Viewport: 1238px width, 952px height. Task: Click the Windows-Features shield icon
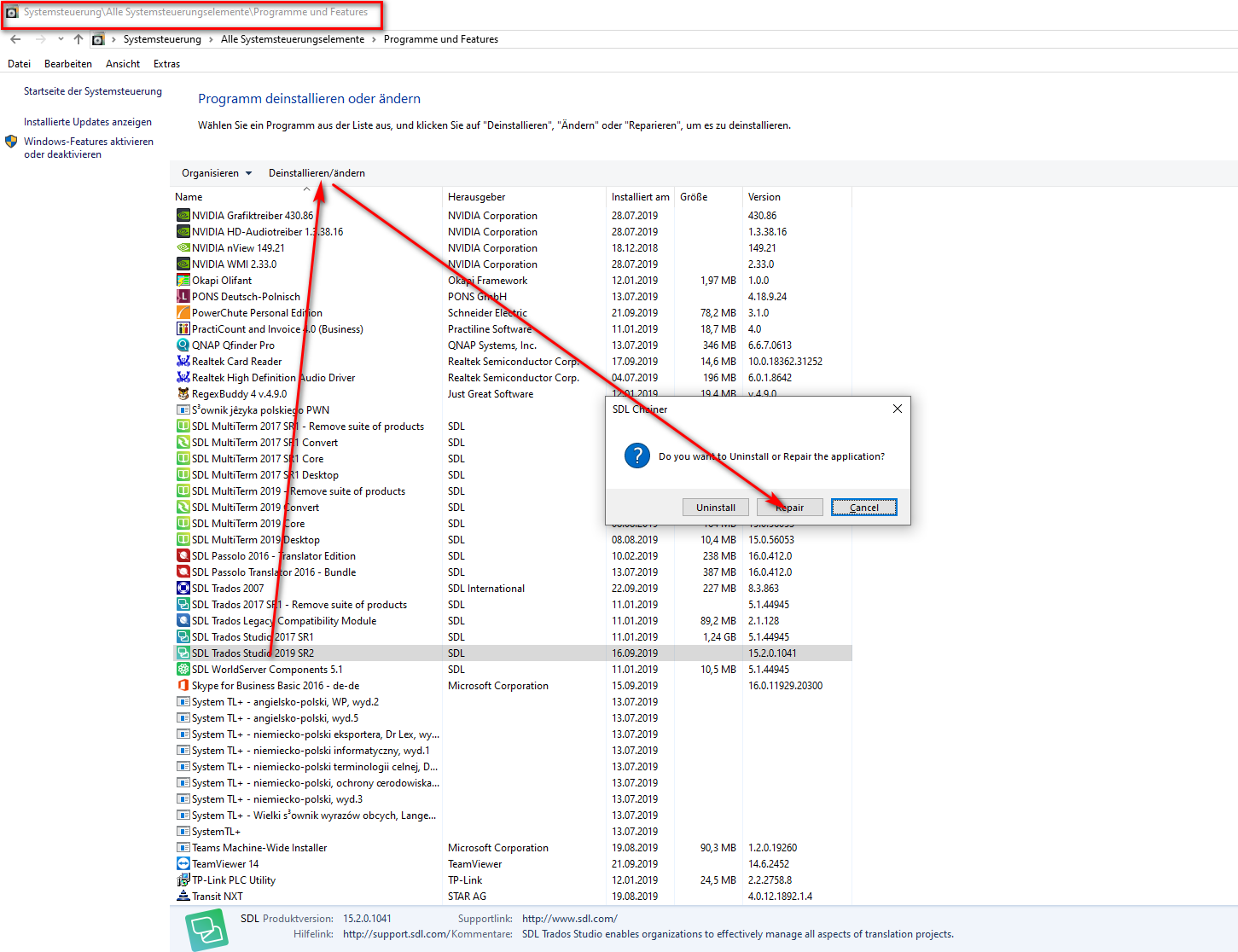point(11,142)
